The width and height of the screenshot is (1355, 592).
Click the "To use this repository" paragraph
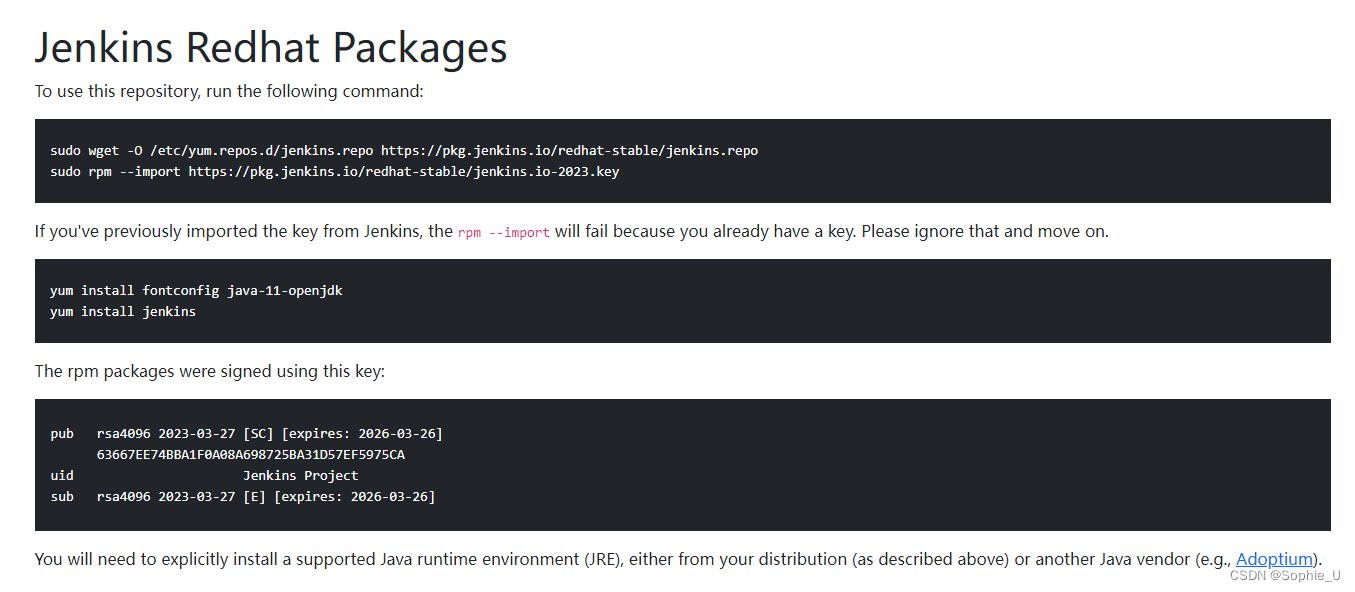click(229, 91)
